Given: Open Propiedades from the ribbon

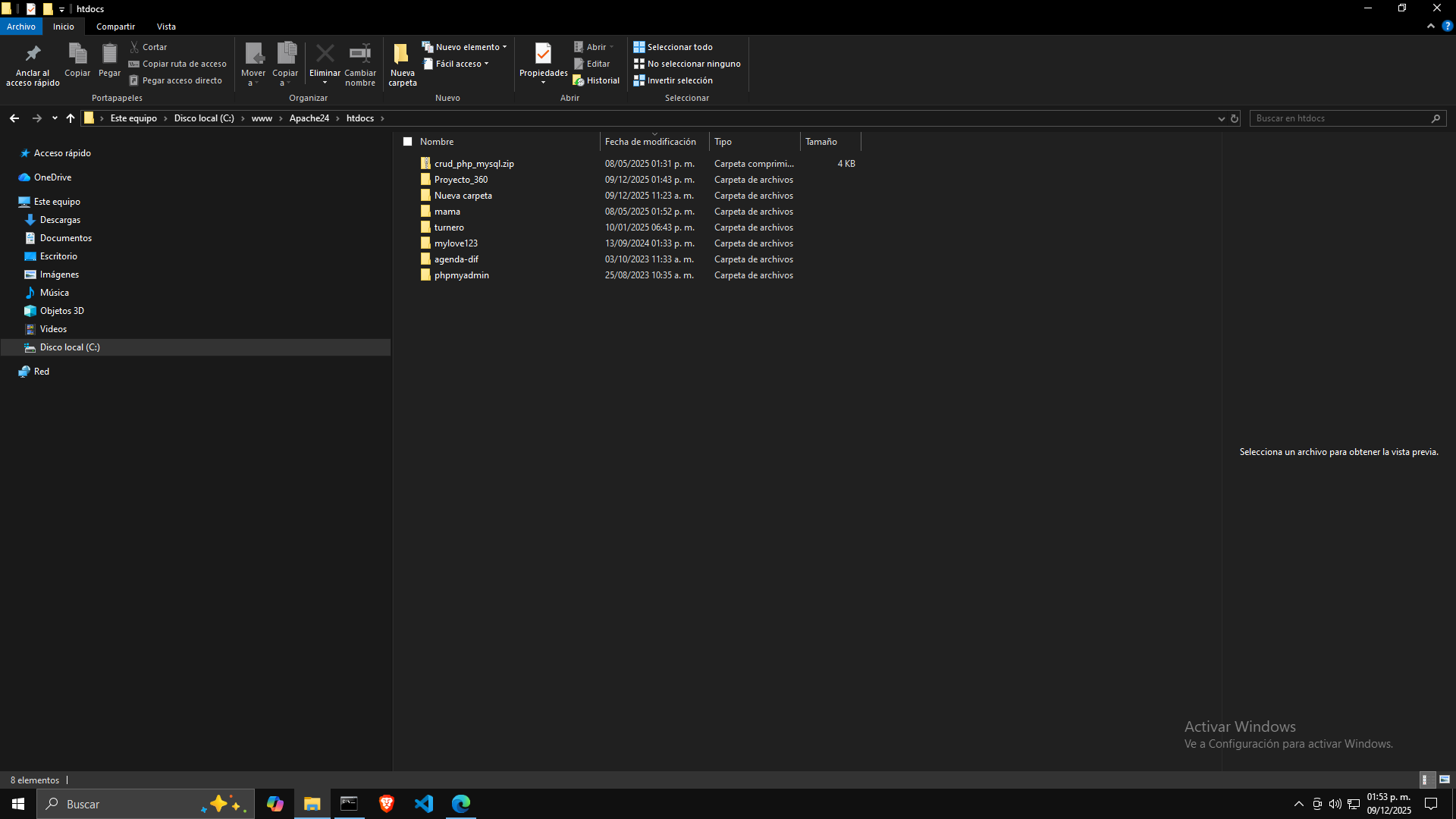Looking at the screenshot, I should pyautogui.click(x=543, y=55).
